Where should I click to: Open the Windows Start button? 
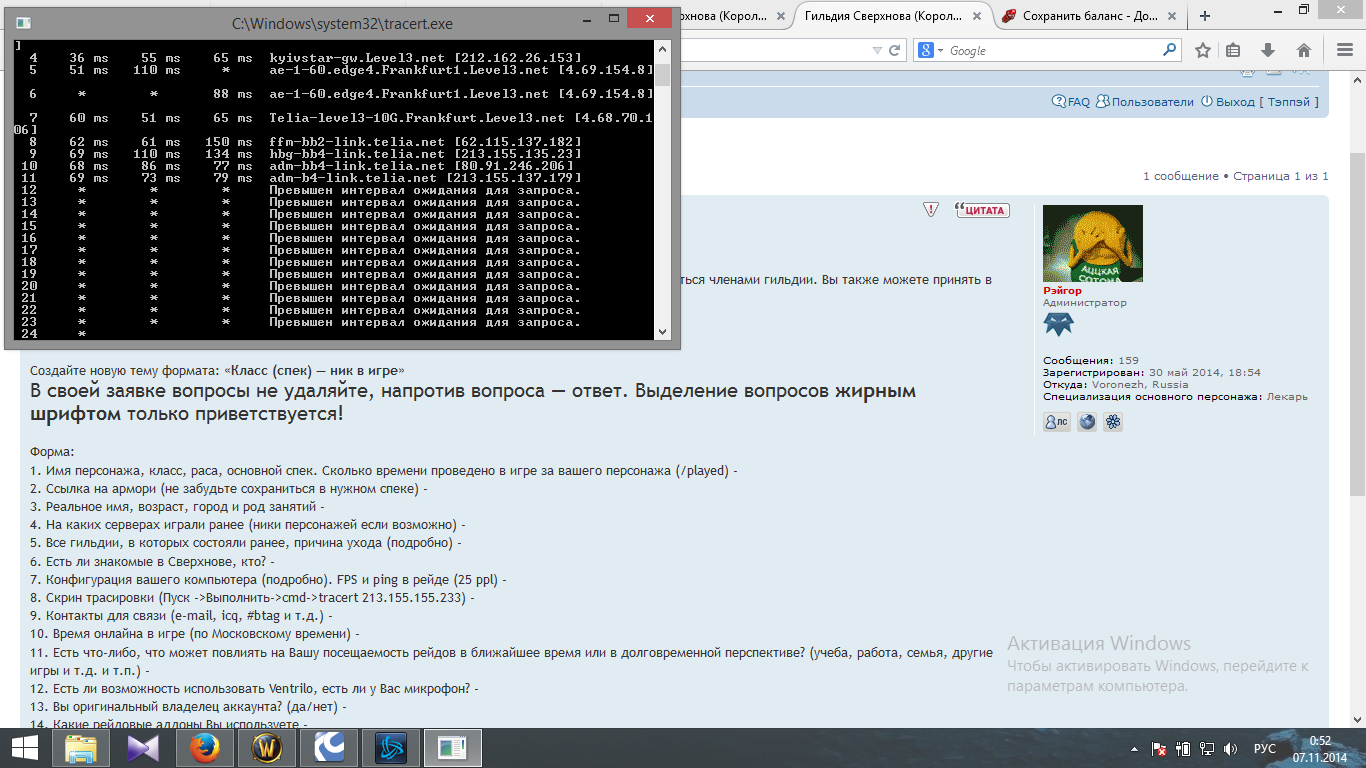pyautogui.click(x=24, y=748)
